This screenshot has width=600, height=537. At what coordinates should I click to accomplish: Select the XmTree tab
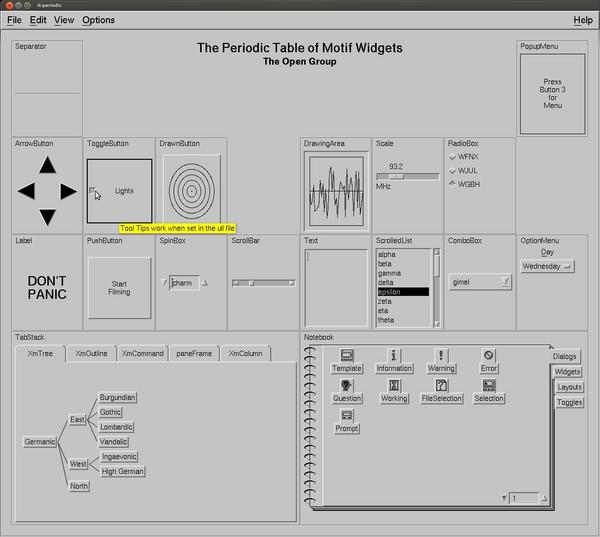(x=40, y=353)
